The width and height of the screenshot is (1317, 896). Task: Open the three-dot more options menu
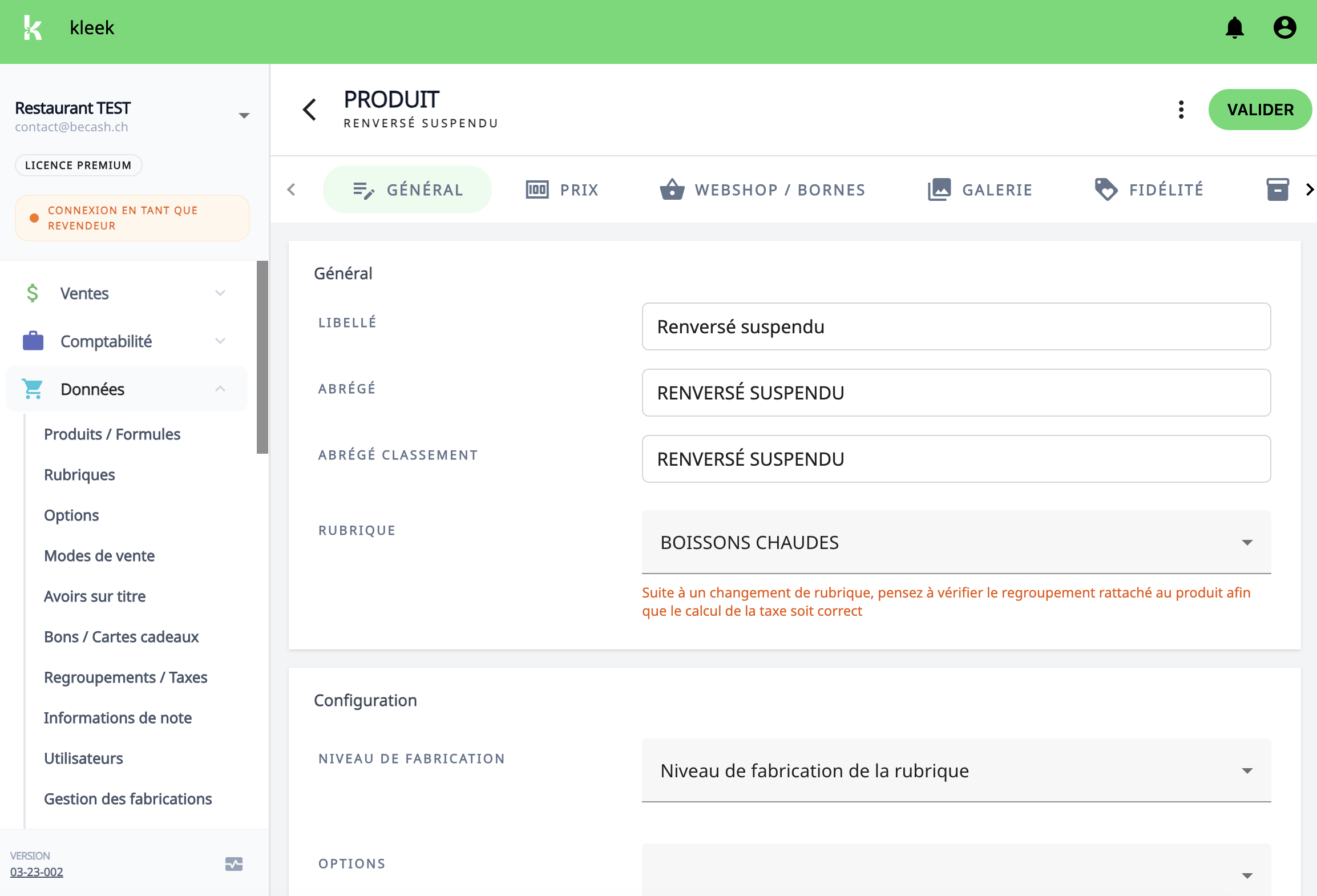pyautogui.click(x=1181, y=110)
